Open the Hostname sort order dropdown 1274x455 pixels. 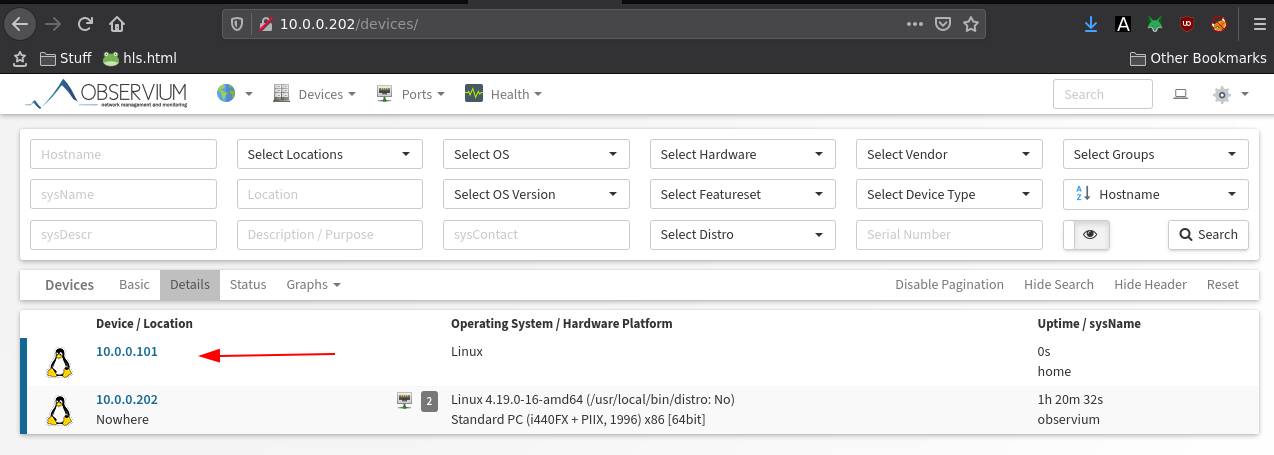click(x=1156, y=194)
